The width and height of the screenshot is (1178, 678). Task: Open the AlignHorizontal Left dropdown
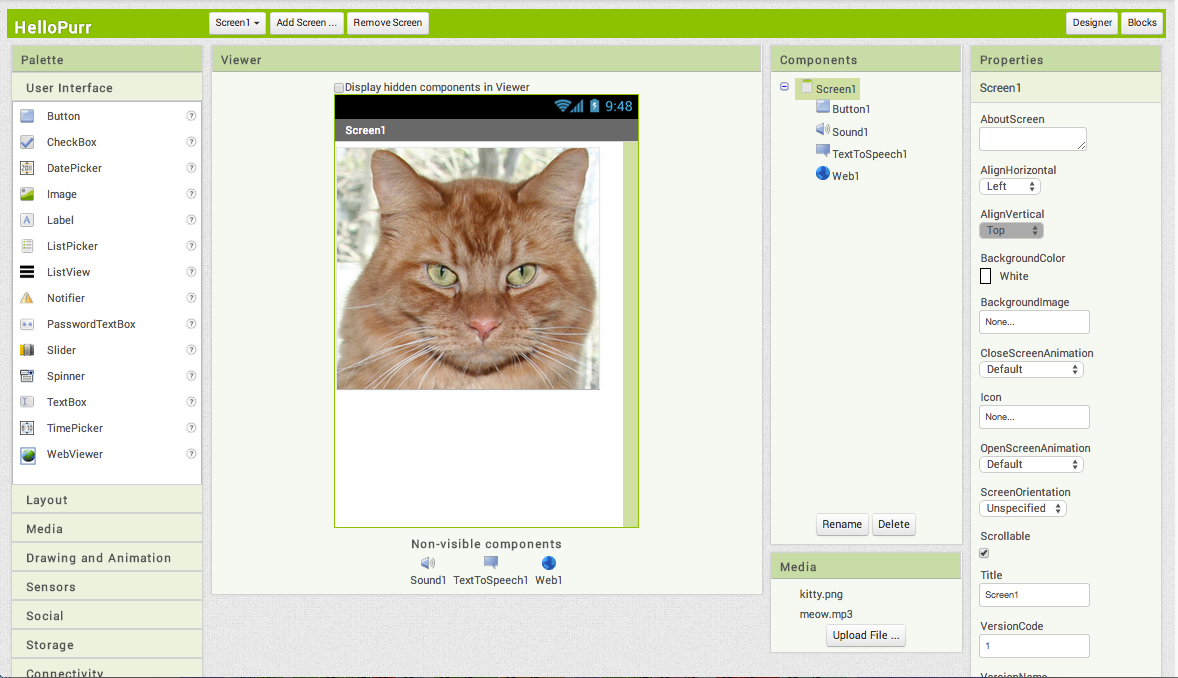pos(1010,186)
